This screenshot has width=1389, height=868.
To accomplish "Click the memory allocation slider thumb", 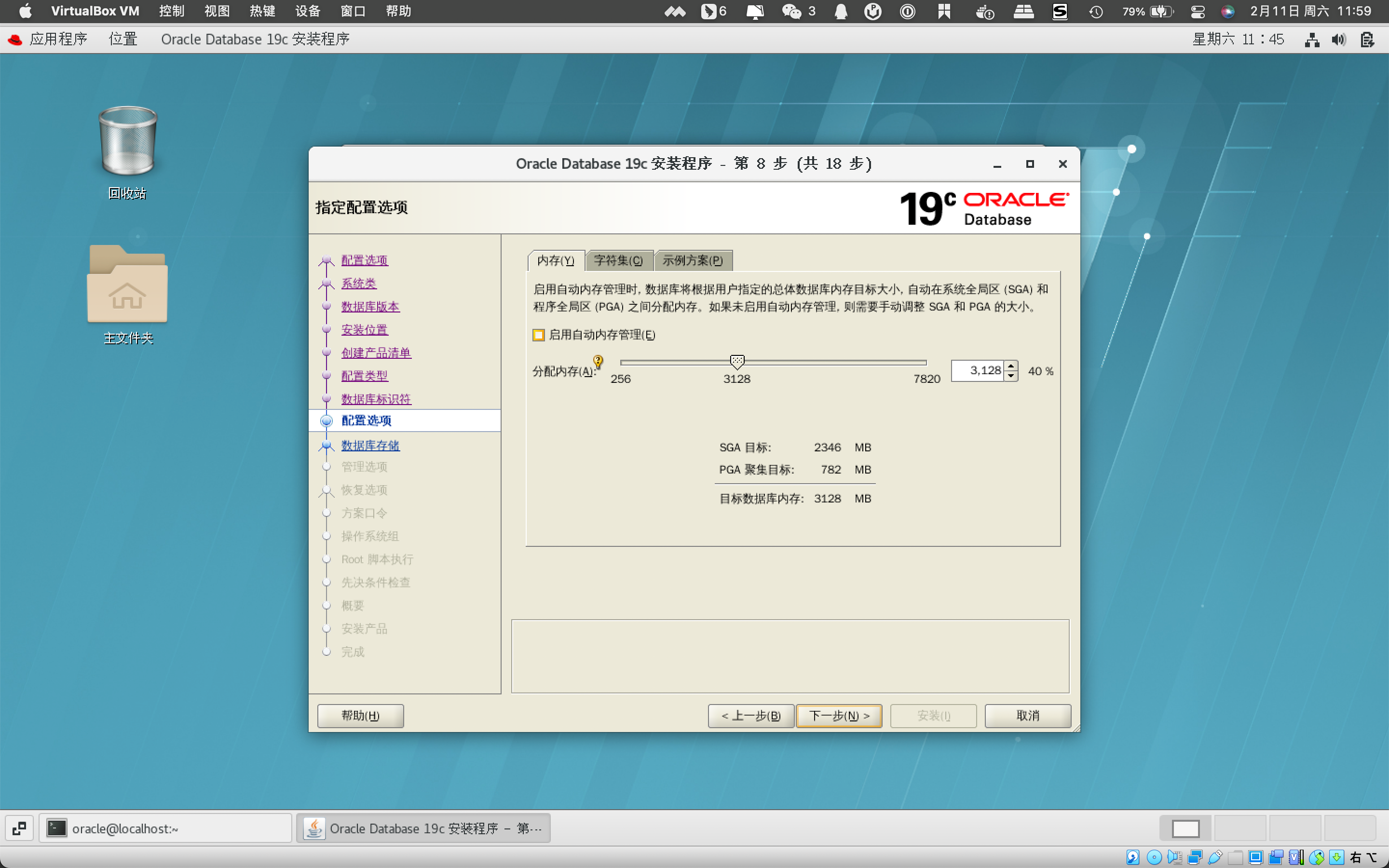I will coord(737,362).
